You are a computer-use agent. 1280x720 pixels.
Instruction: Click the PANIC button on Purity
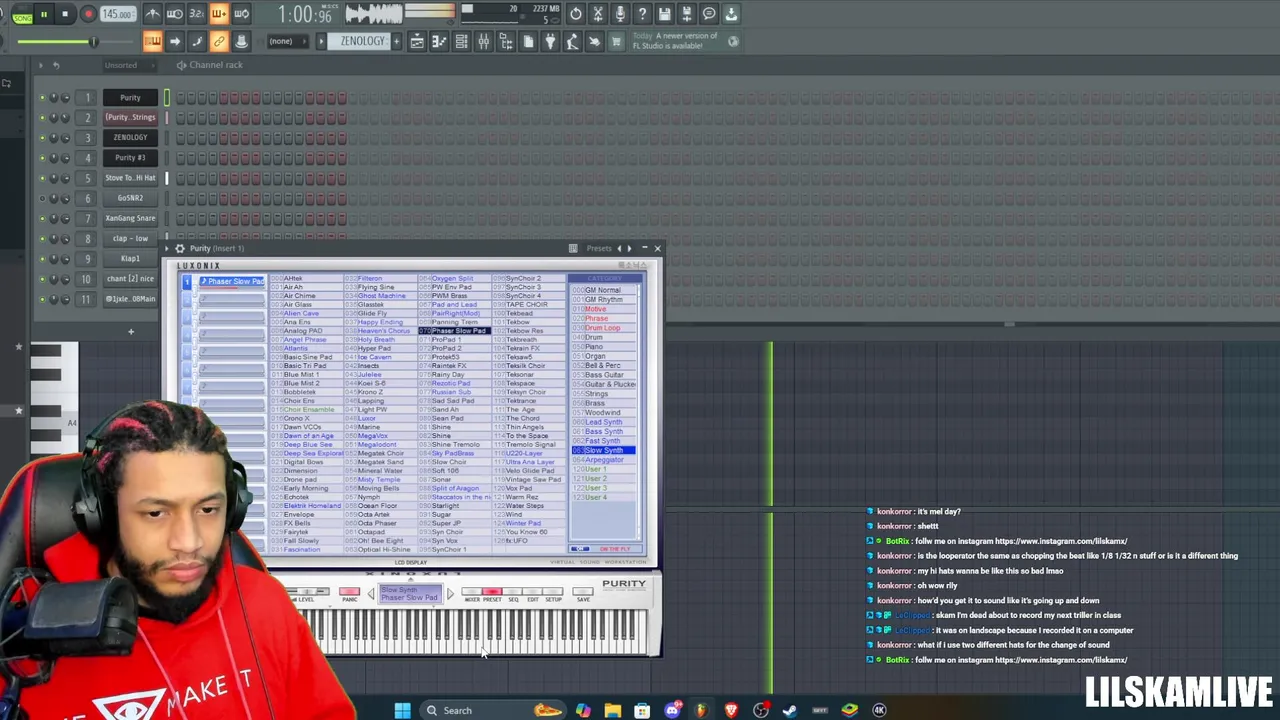click(349, 592)
